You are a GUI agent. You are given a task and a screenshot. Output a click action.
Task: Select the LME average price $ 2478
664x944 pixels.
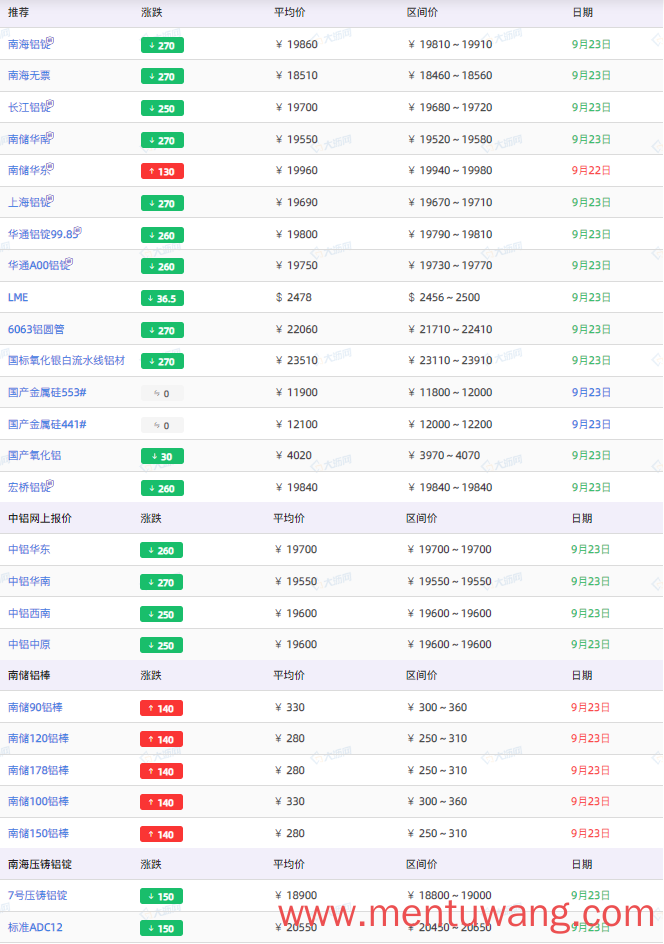293,297
